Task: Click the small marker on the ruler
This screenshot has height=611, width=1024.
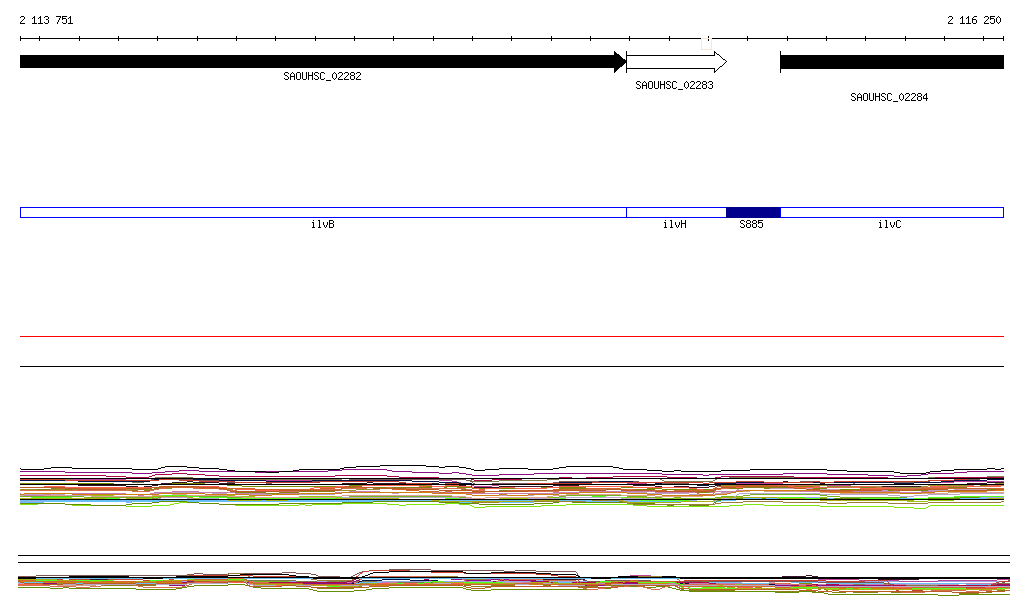Action: (708, 41)
